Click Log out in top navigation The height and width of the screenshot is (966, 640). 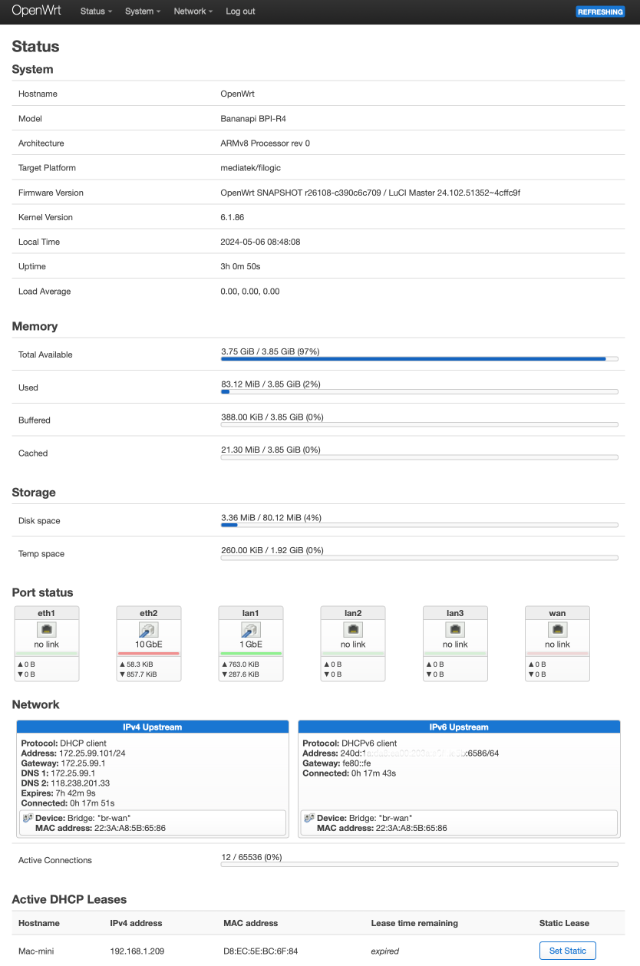point(240,12)
